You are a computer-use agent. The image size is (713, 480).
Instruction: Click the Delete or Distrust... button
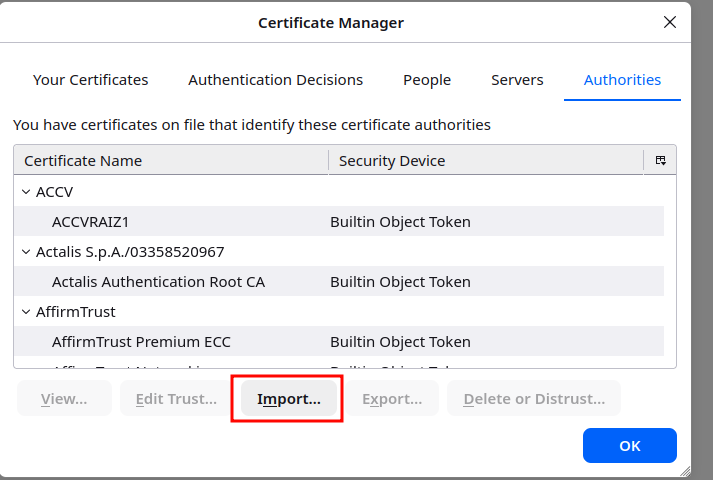[534, 399]
